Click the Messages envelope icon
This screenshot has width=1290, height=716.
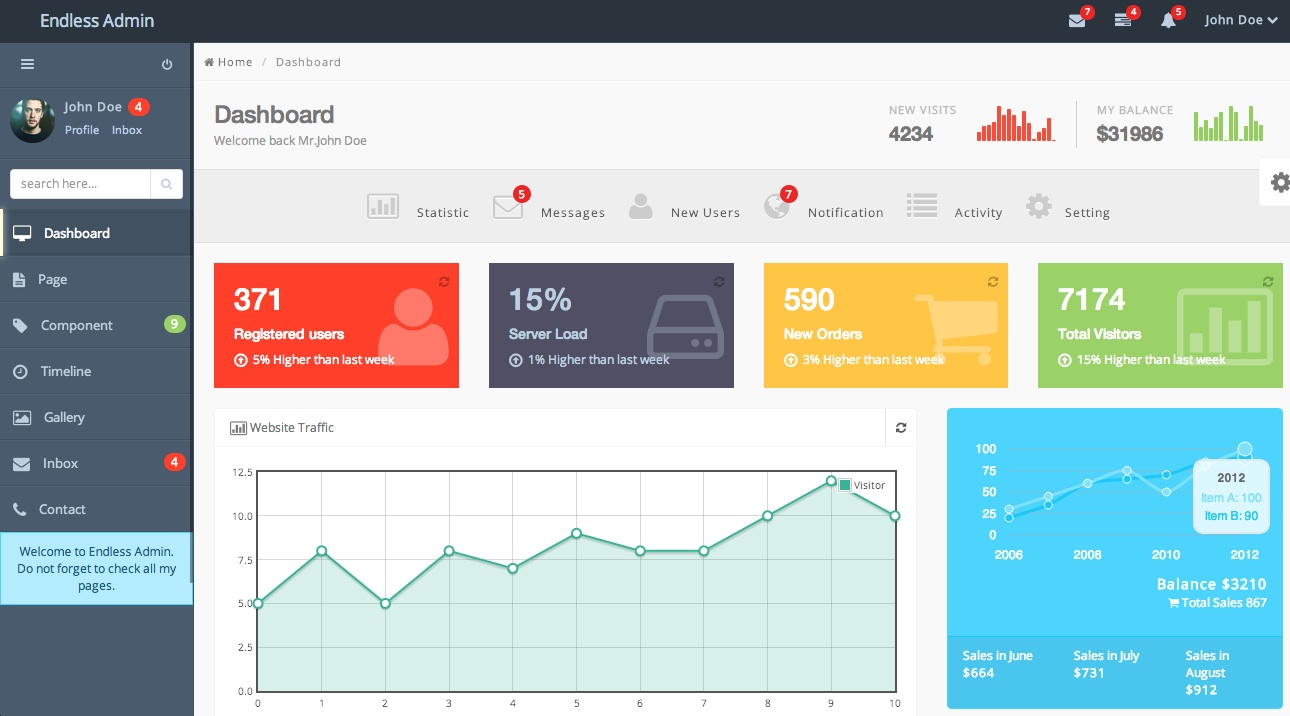click(x=508, y=208)
